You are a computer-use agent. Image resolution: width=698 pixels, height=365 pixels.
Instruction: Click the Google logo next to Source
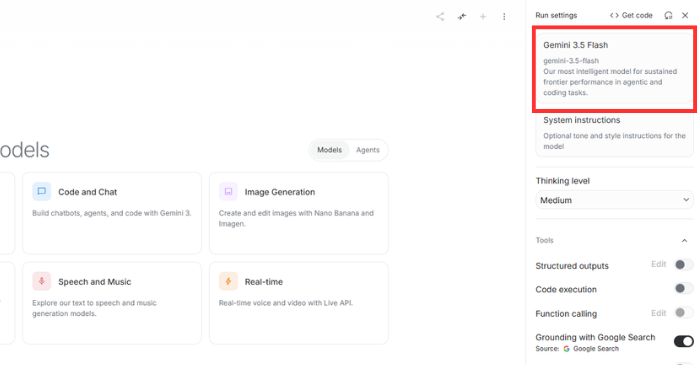click(x=567, y=349)
